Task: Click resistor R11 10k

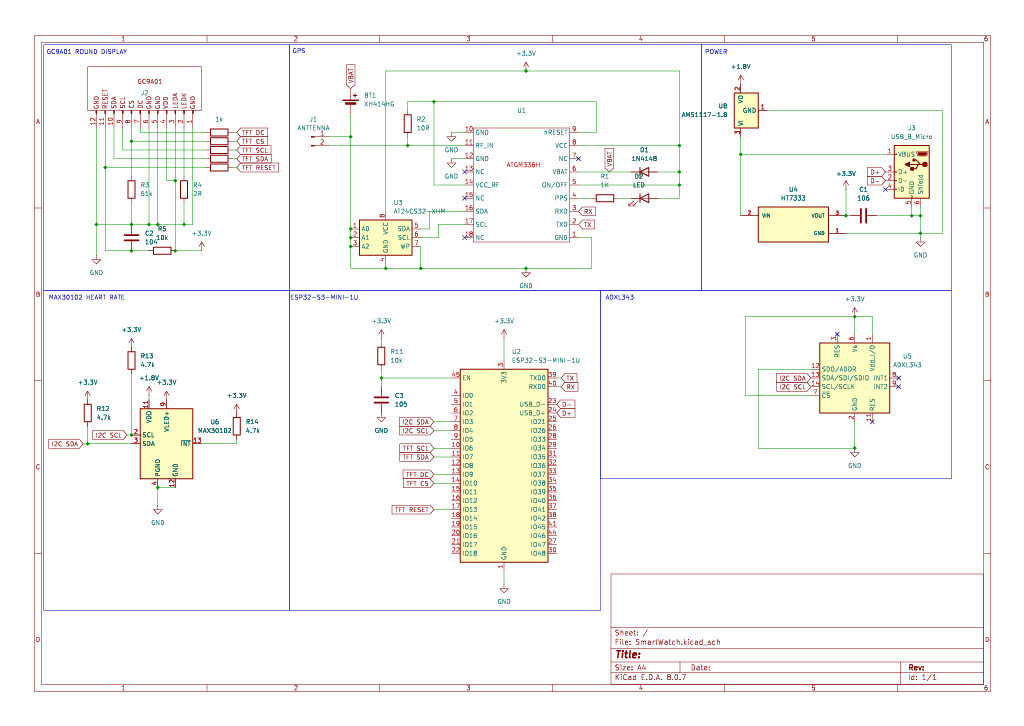Action: (382, 355)
